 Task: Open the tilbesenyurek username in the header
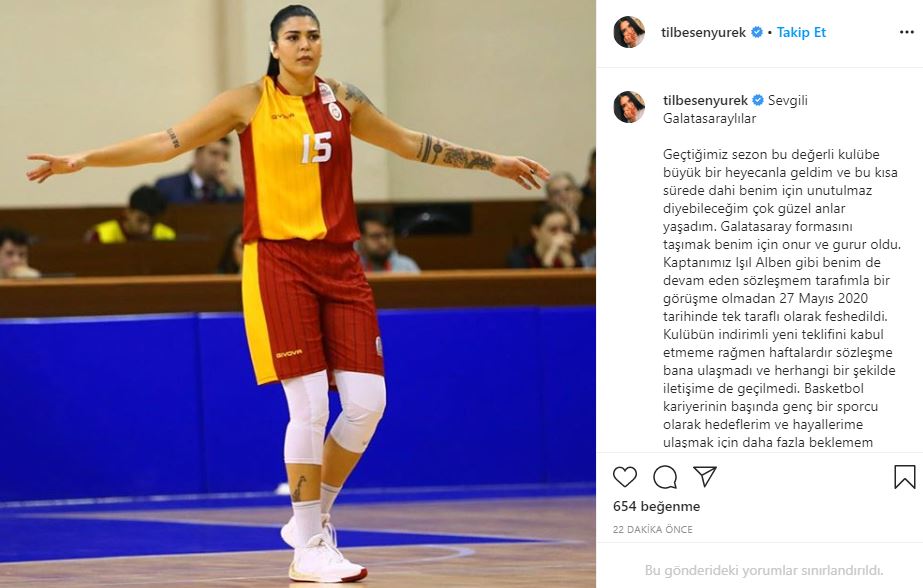pyautogui.click(x=703, y=32)
